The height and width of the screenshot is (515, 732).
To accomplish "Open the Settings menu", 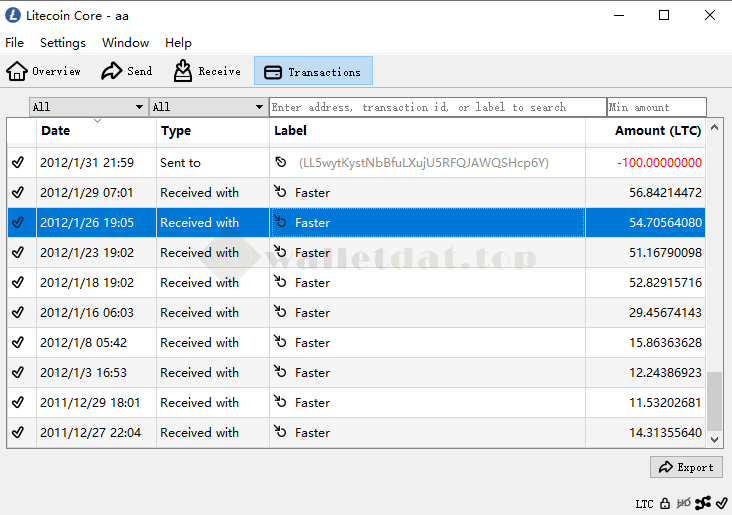I will 62,43.
